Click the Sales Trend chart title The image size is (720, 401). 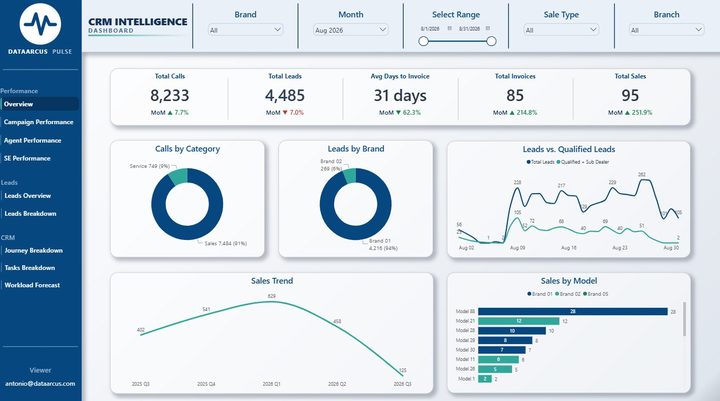click(272, 281)
